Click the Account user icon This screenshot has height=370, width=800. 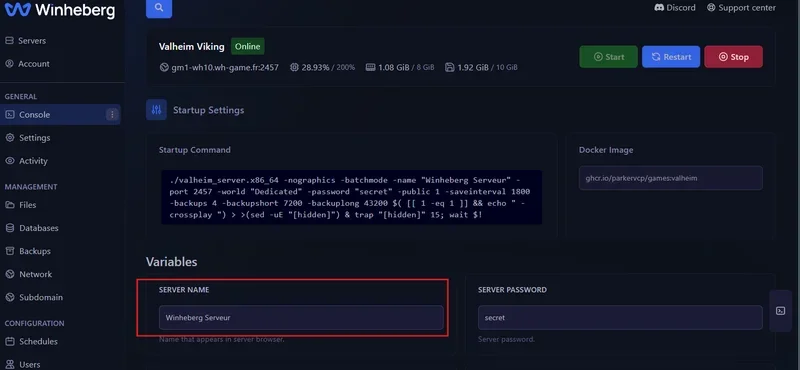pyautogui.click(x=9, y=64)
